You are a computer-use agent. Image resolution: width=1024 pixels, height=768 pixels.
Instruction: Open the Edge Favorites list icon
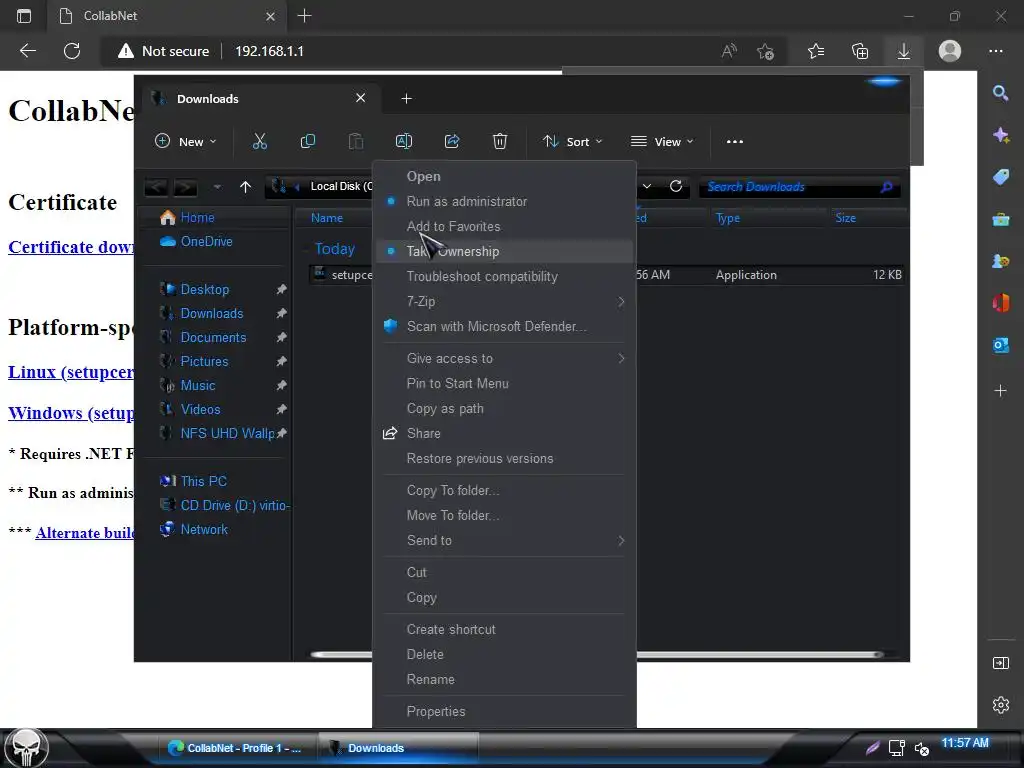(x=816, y=51)
